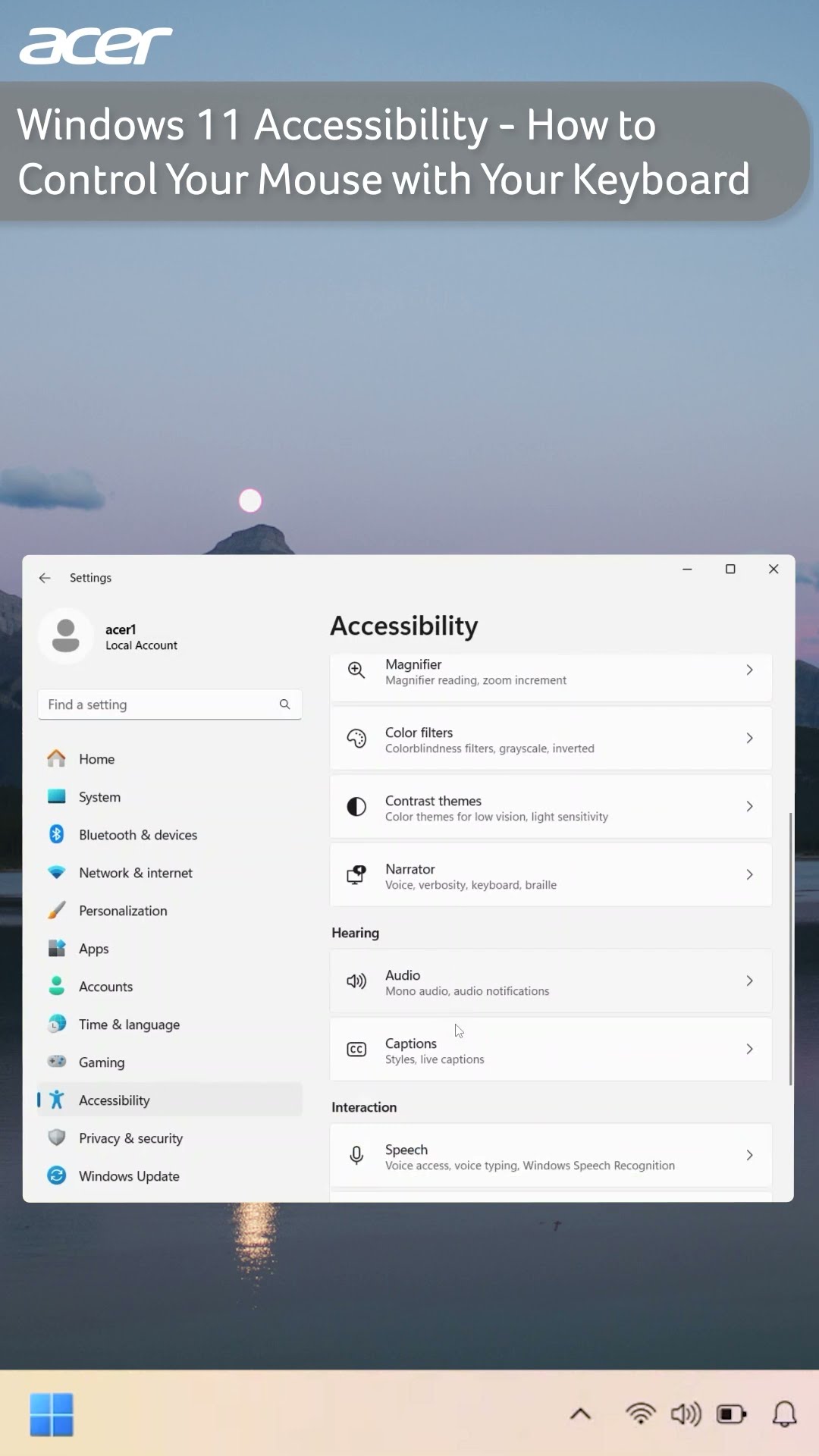This screenshot has height=1456, width=819.
Task: Expand the Speech row chevron
Action: 749,1155
